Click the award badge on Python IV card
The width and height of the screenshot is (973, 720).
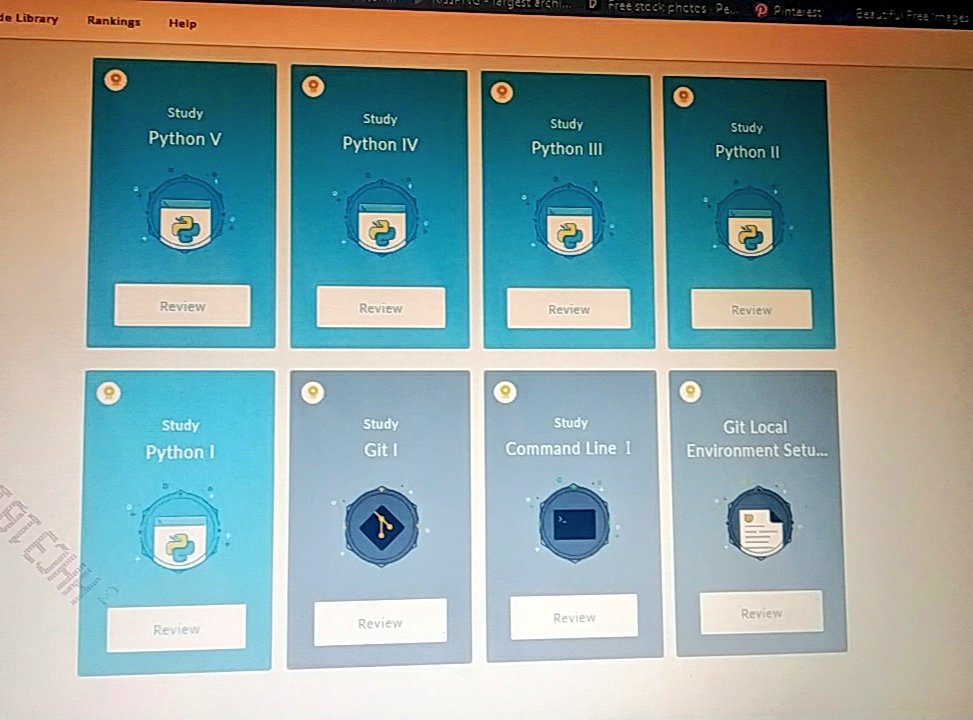(x=313, y=85)
